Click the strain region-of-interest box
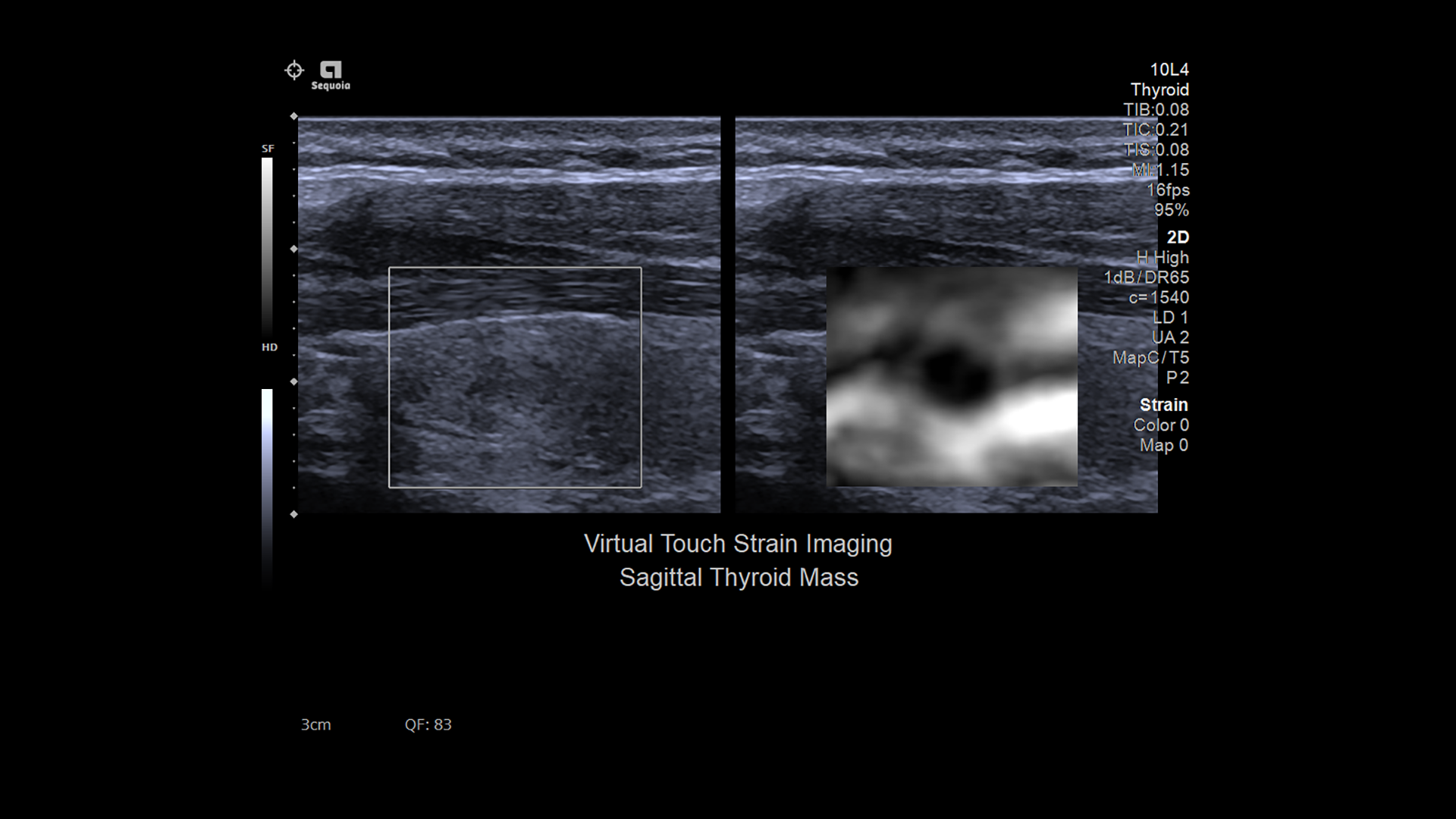Image resolution: width=1456 pixels, height=819 pixels. (x=515, y=377)
